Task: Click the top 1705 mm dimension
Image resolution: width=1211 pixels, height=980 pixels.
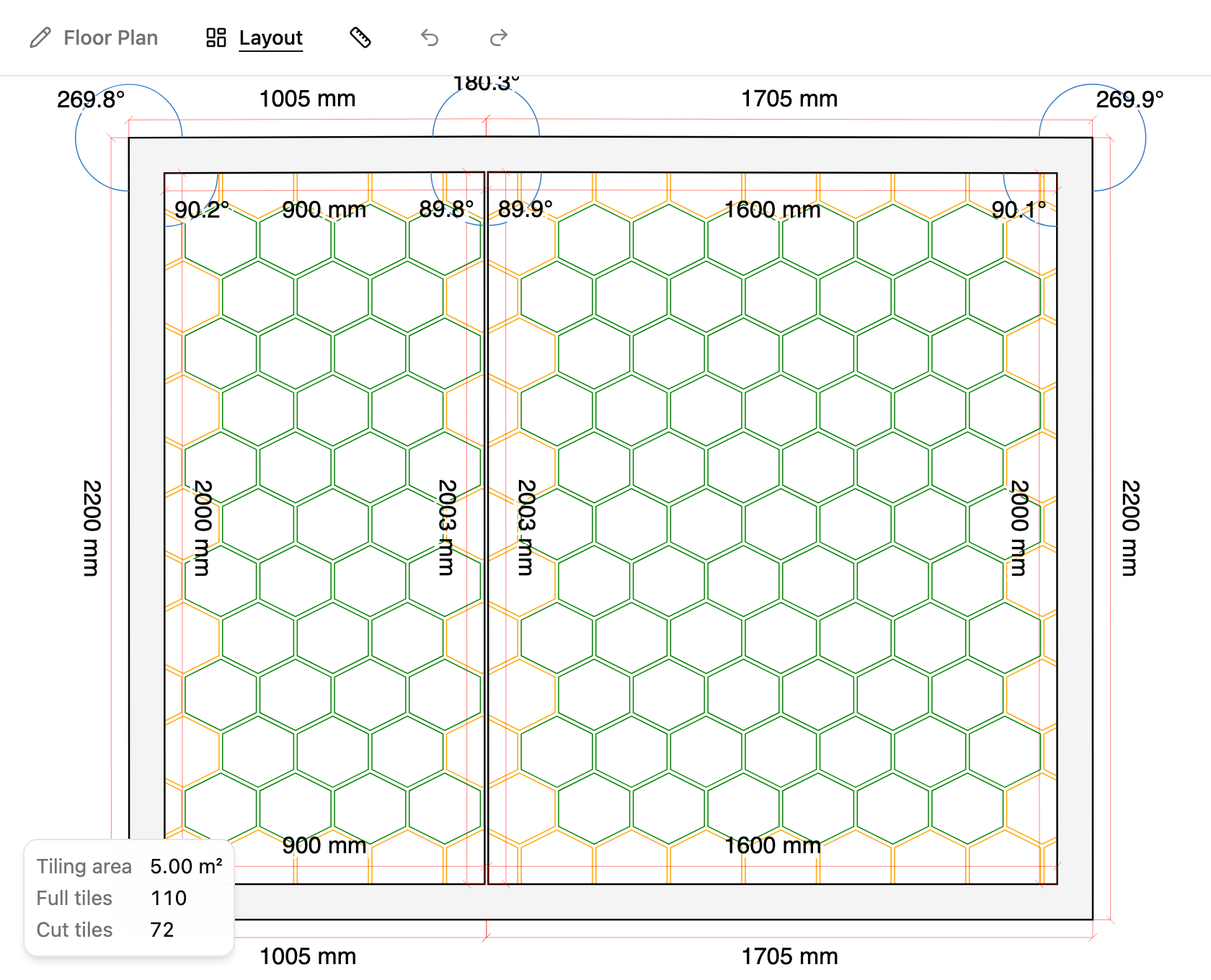Action: pyautogui.click(x=789, y=99)
